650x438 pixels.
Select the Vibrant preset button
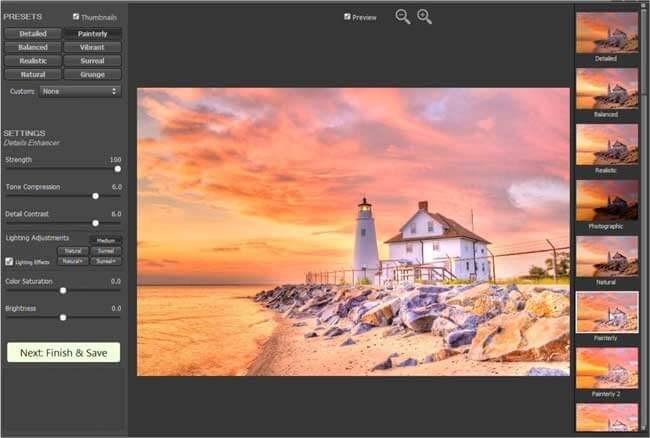click(x=92, y=47)
